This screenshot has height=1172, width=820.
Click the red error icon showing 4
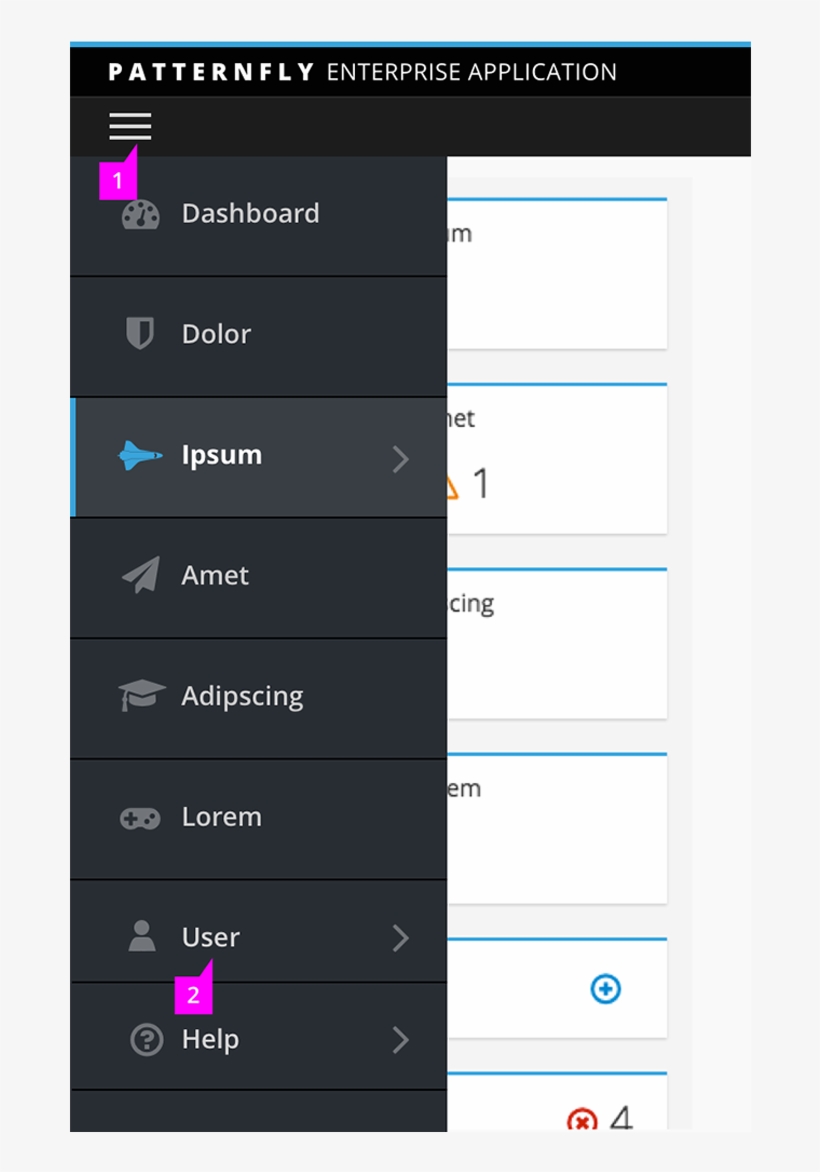tap(581, 1122)
